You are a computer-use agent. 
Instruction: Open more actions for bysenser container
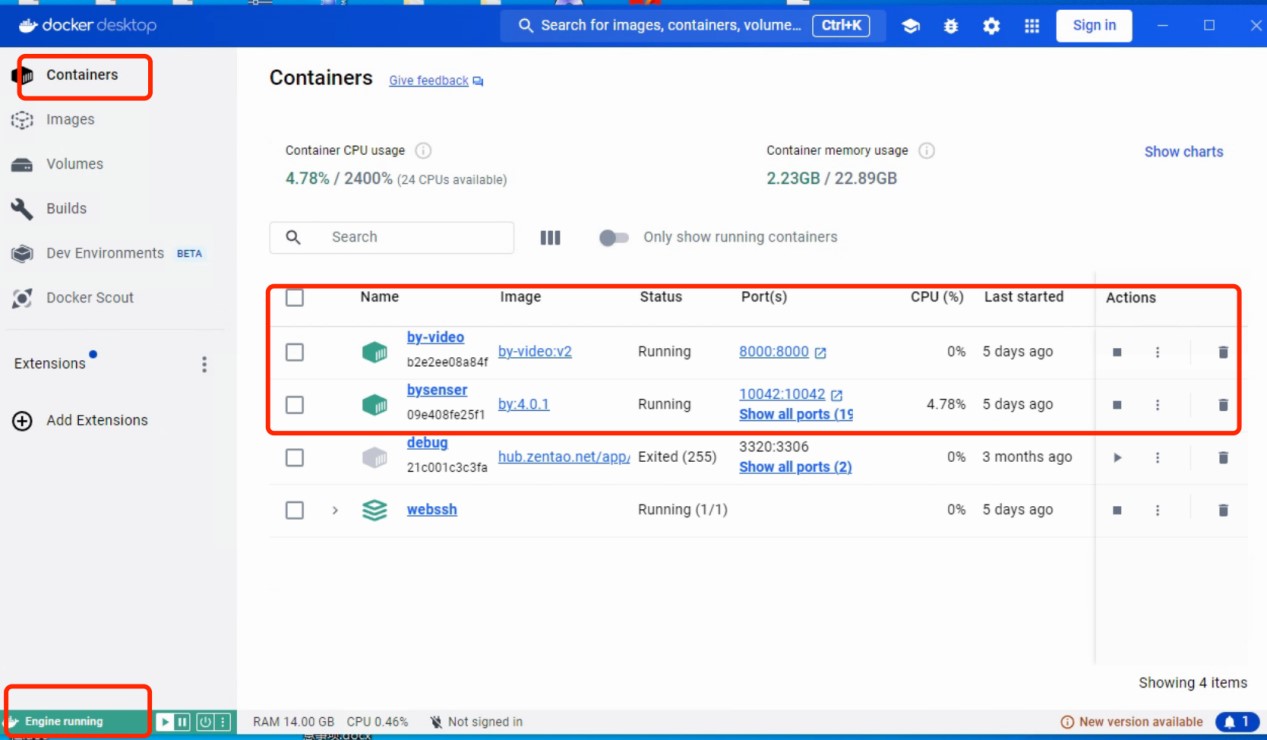coord(1157,405)
